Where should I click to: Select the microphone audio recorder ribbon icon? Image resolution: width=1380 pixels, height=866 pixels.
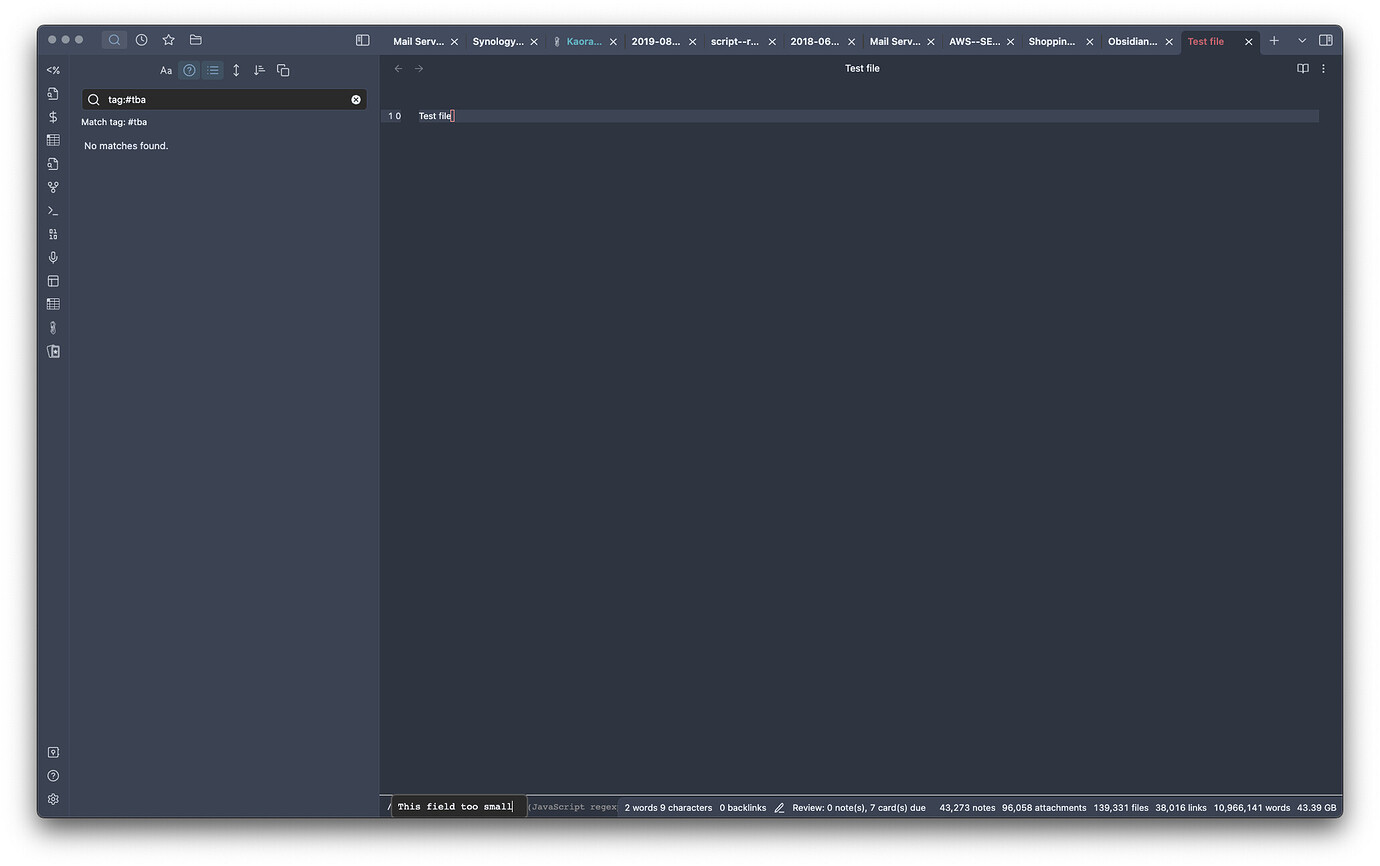(53, 257)
